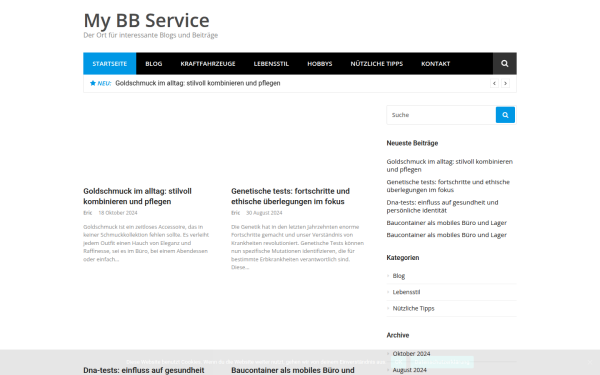This screenshot has width=600, height=375.
Task: Click the date 30 August 2024
Action: (x=264, y=213)
